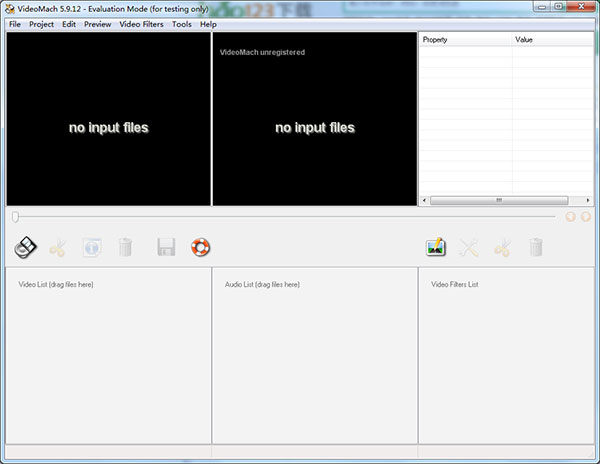The image size is (600, 464).
Task: Close the VideoMach window
Action: [x=581, y=7]
